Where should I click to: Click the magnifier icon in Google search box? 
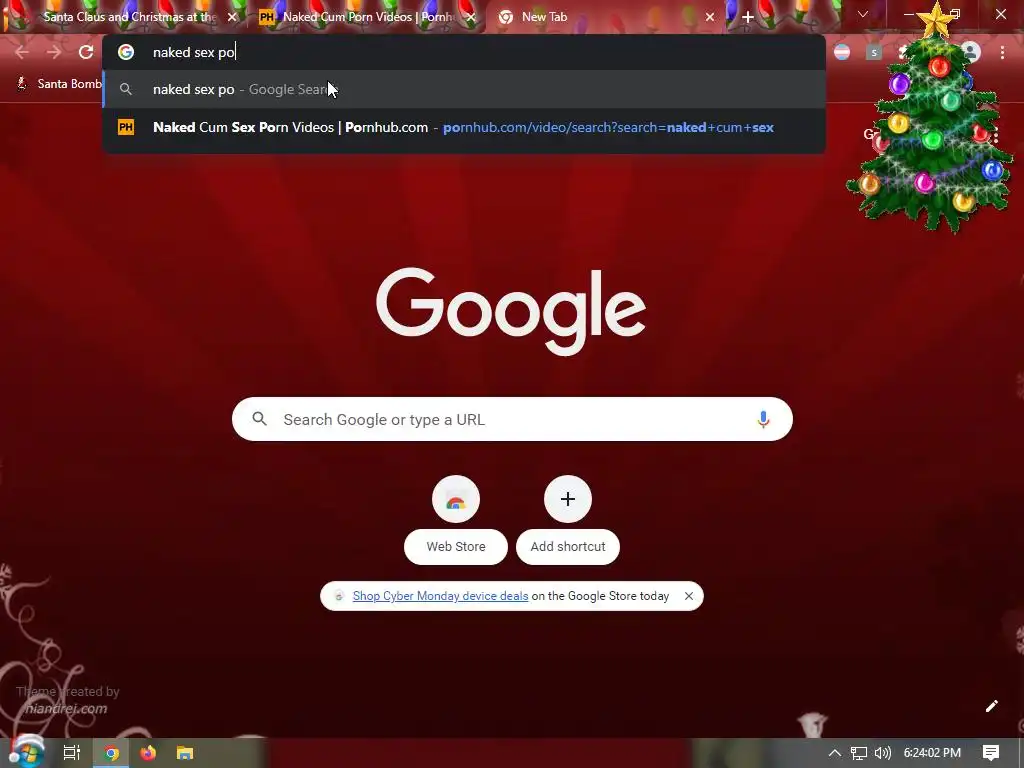(x=259, y=419)
